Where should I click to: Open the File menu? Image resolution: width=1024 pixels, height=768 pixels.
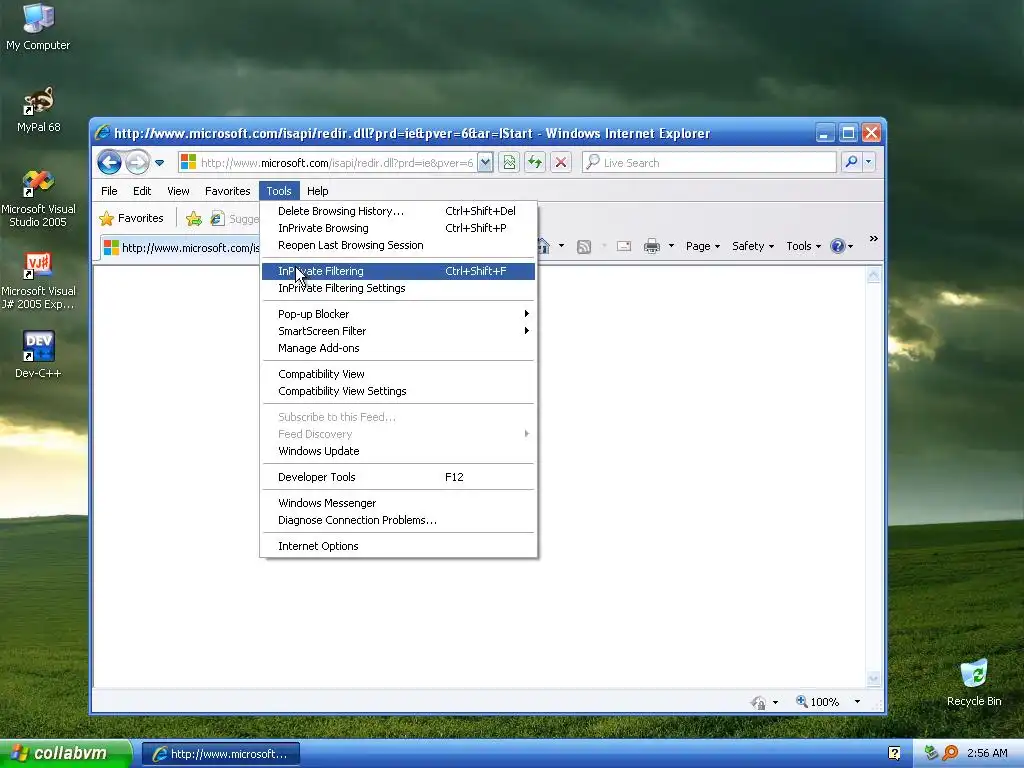point(109,191)
